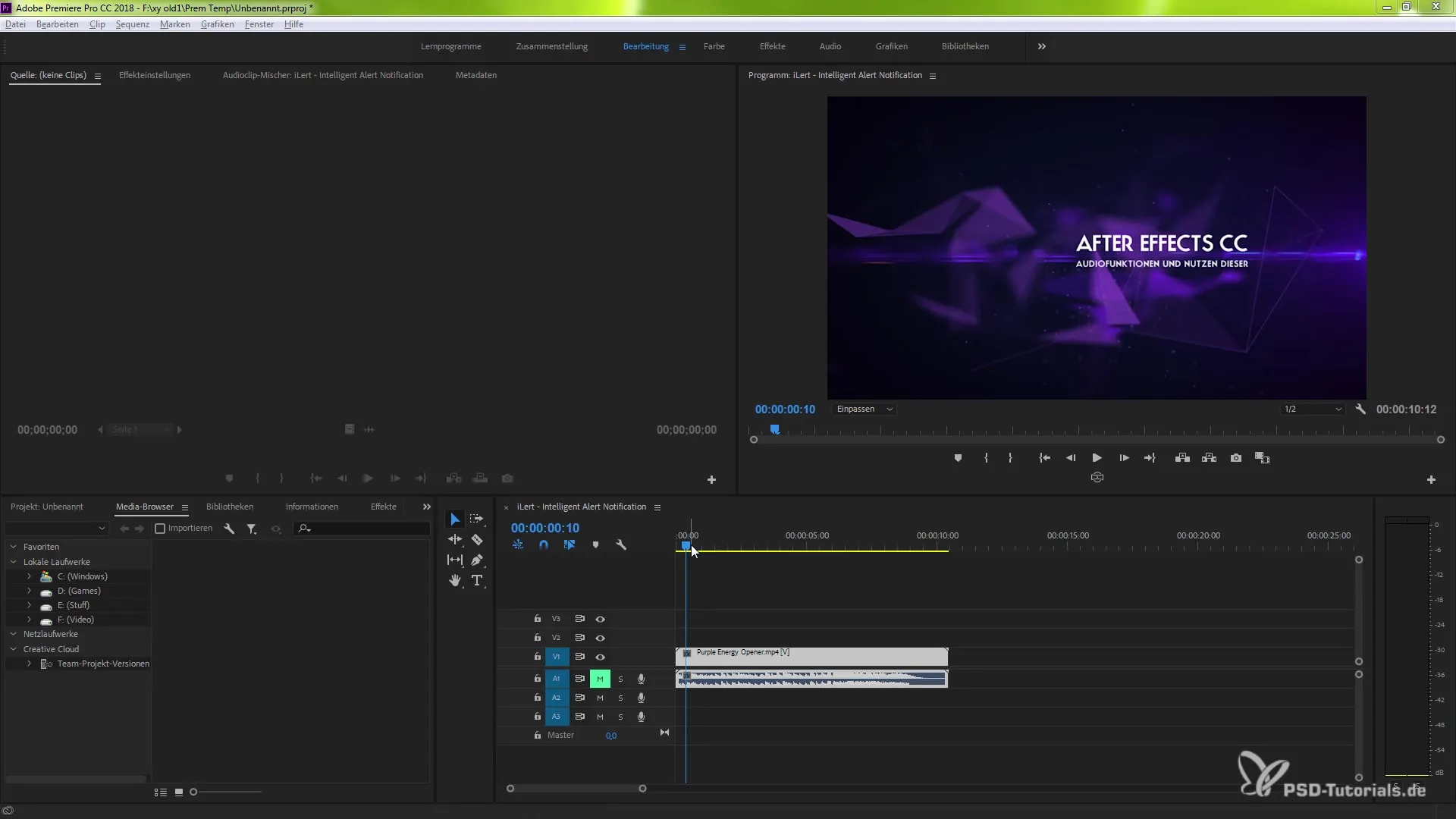Image resolution: width=1456 pixels, height=819 pixels.
Task: Select the Hand tool
Action: [x=454, y=580]
